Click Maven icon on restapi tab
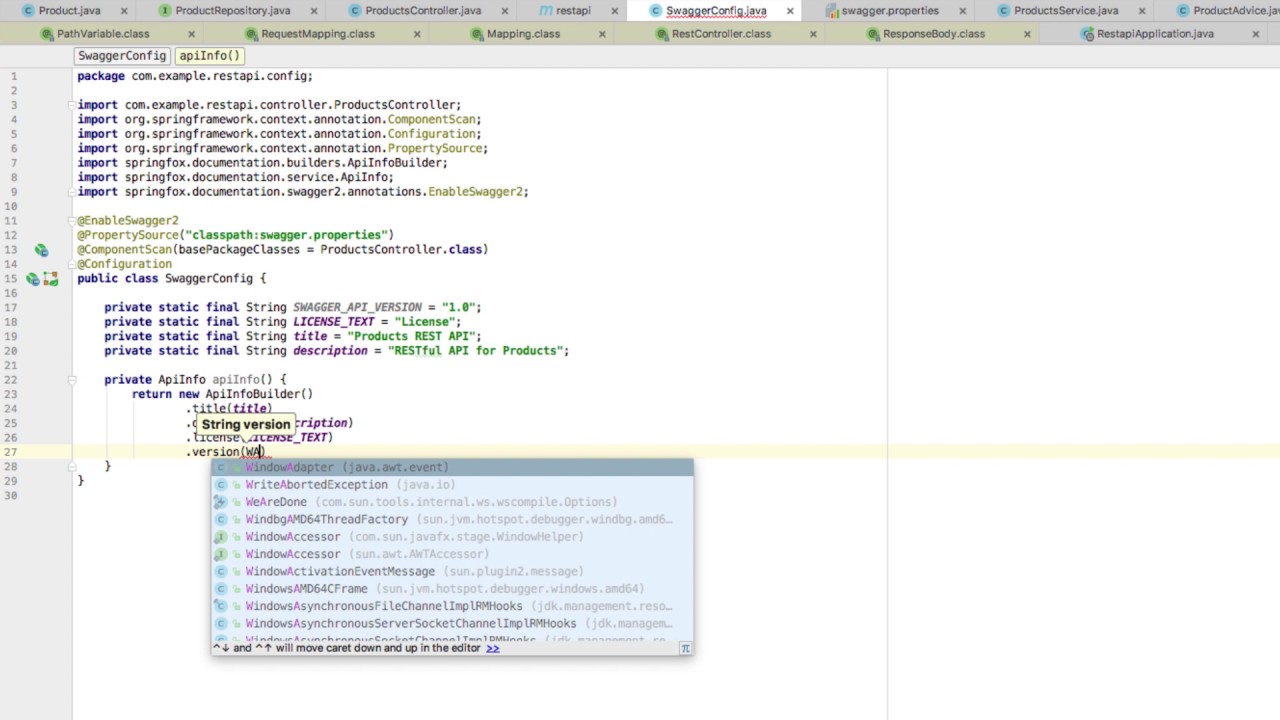 [546, 11]
